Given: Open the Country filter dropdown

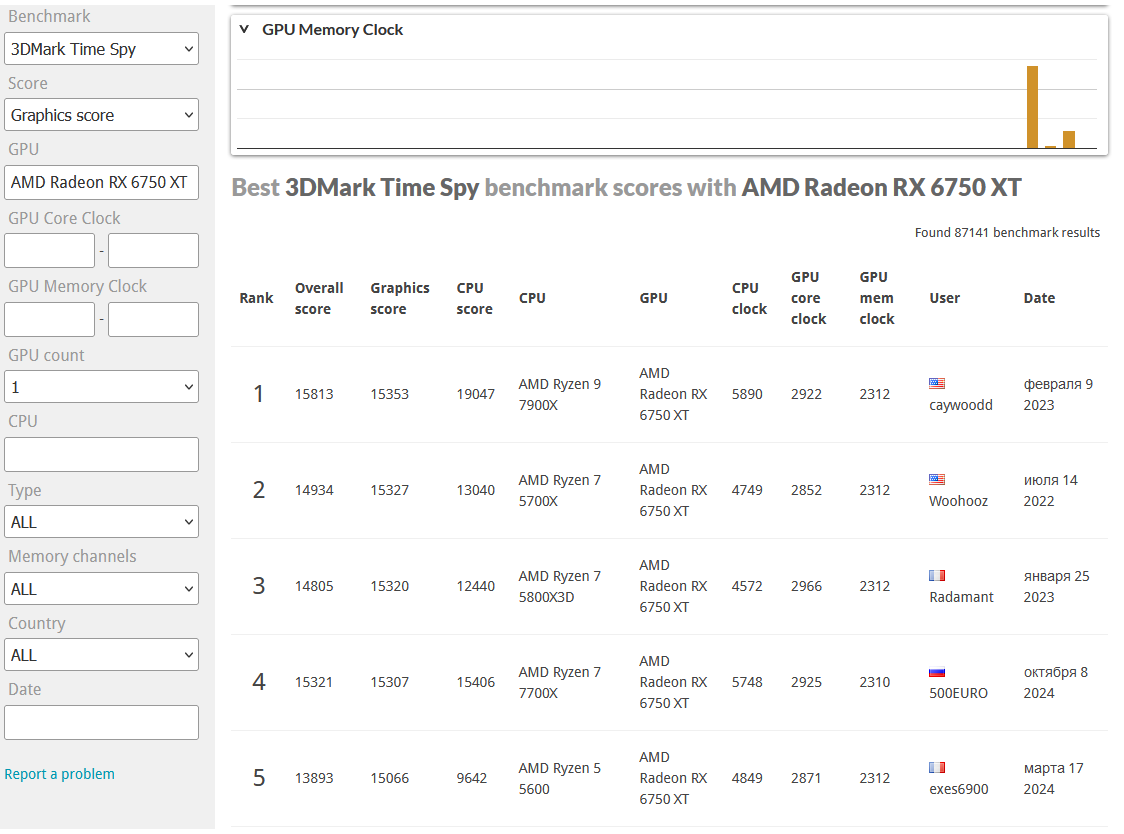Looking at the screenshot, I should [101, 655].
